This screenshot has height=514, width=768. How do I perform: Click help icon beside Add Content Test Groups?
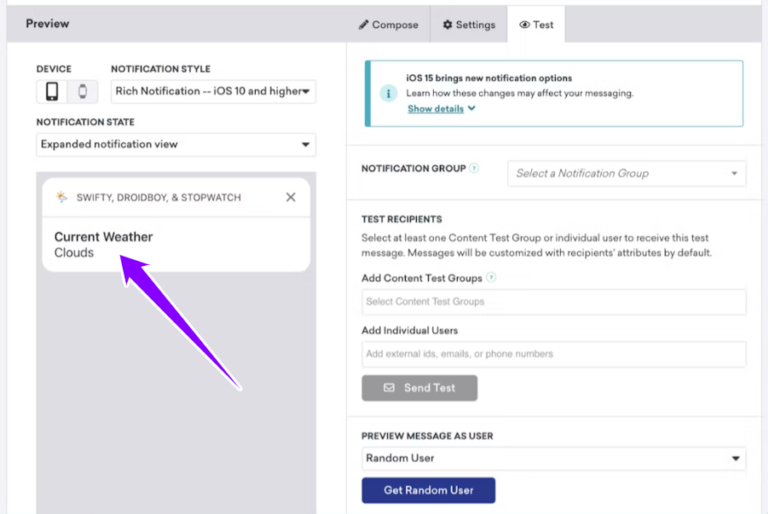tap(491, 277)
